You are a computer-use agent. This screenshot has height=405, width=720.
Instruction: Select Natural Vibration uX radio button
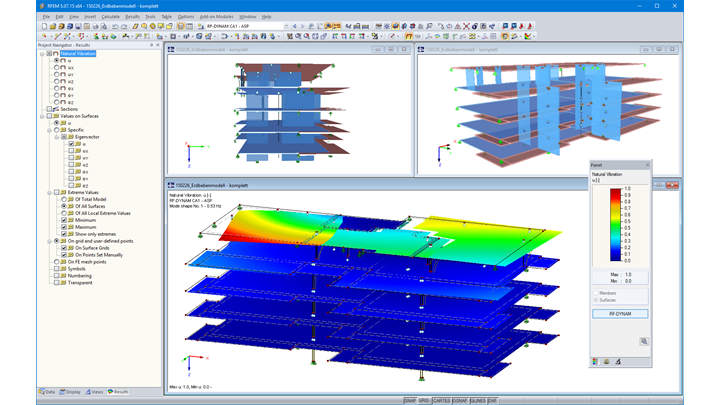click(x=56, y=68)
